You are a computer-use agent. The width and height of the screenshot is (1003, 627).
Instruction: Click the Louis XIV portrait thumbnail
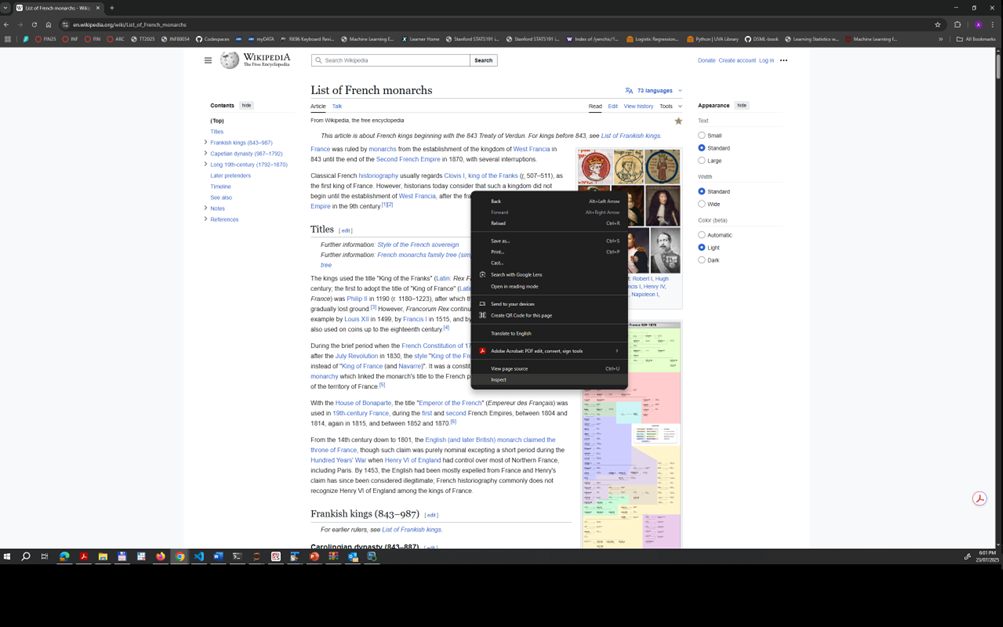[x=662, y=206]
